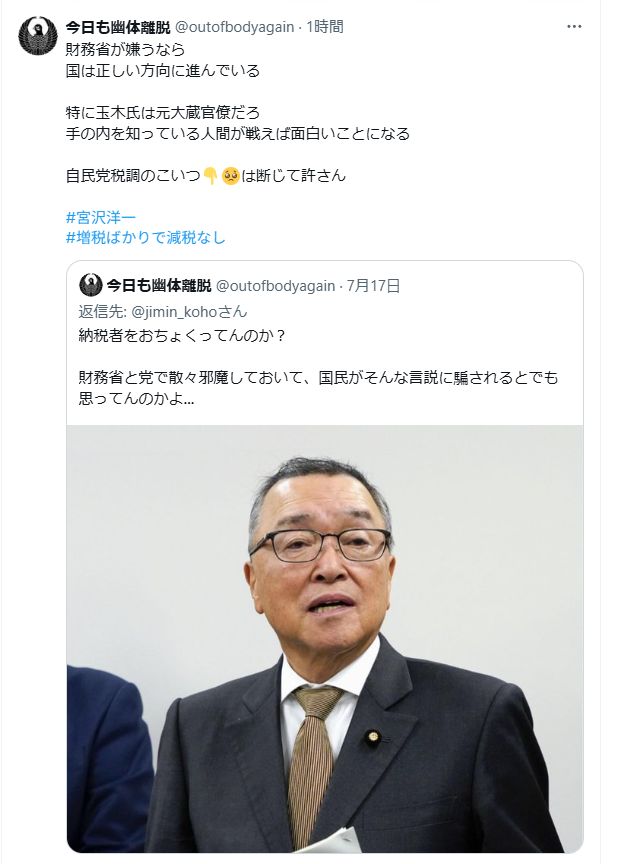Open the #宮沢洋一 hashtag

pyautogui.click(x=101, y=217)
